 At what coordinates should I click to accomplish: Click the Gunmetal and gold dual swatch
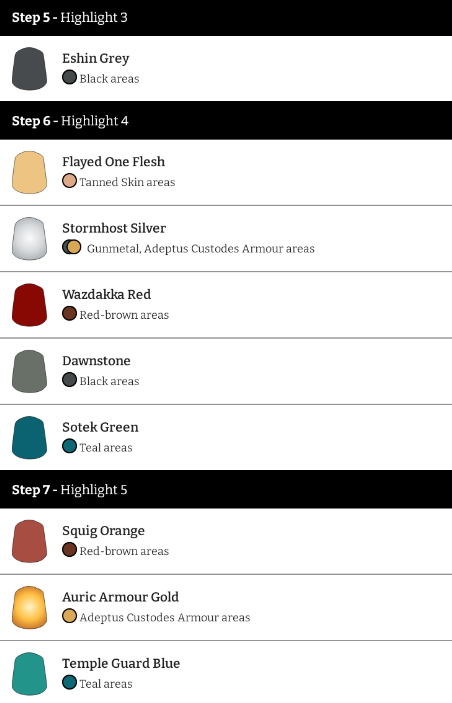coord(72,247)
